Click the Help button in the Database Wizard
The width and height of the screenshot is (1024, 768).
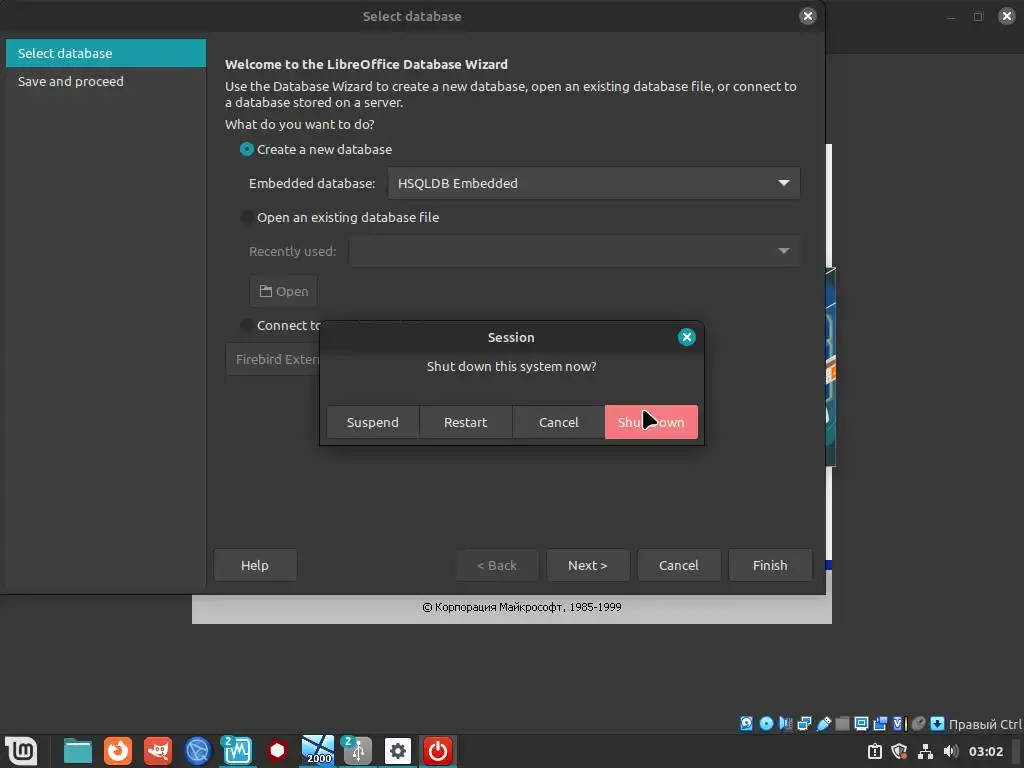pos(255,565)
